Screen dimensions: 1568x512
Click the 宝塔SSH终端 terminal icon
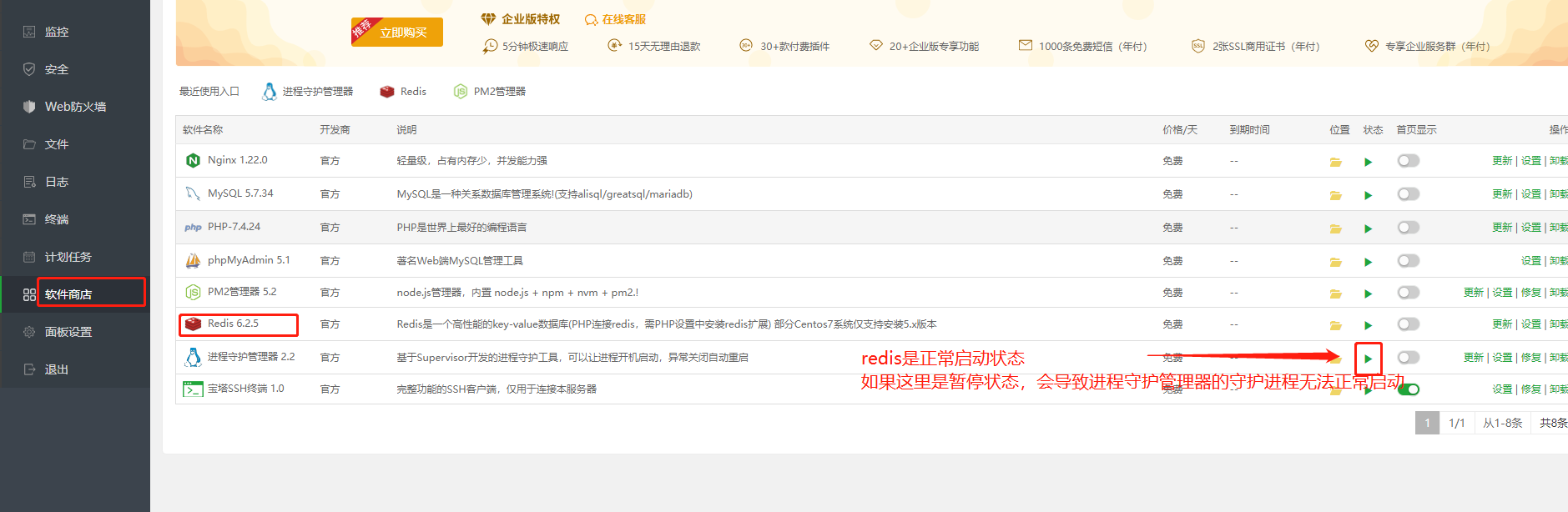coord(193,389)
